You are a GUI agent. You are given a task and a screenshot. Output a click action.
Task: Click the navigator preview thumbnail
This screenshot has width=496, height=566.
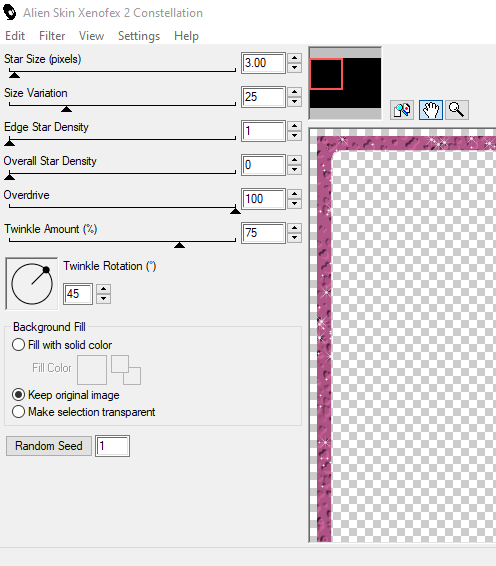pos(345,83)
